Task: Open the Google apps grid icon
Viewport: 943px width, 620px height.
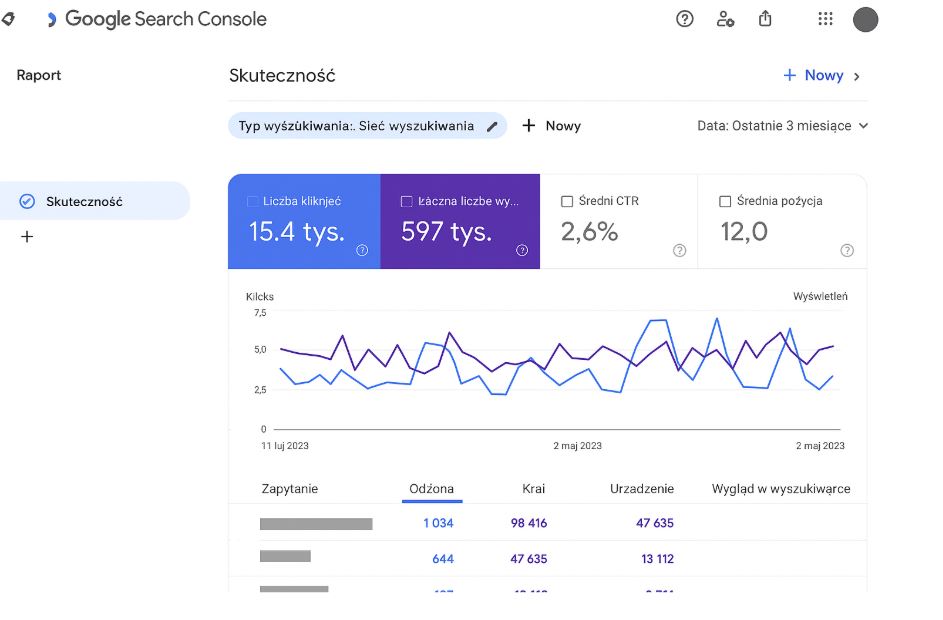Action: 825,19
